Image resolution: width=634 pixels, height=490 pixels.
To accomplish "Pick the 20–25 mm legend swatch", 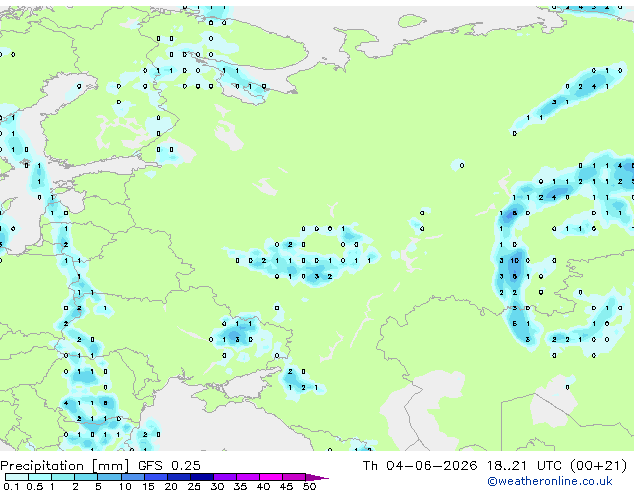I will [x=178, y=477].
